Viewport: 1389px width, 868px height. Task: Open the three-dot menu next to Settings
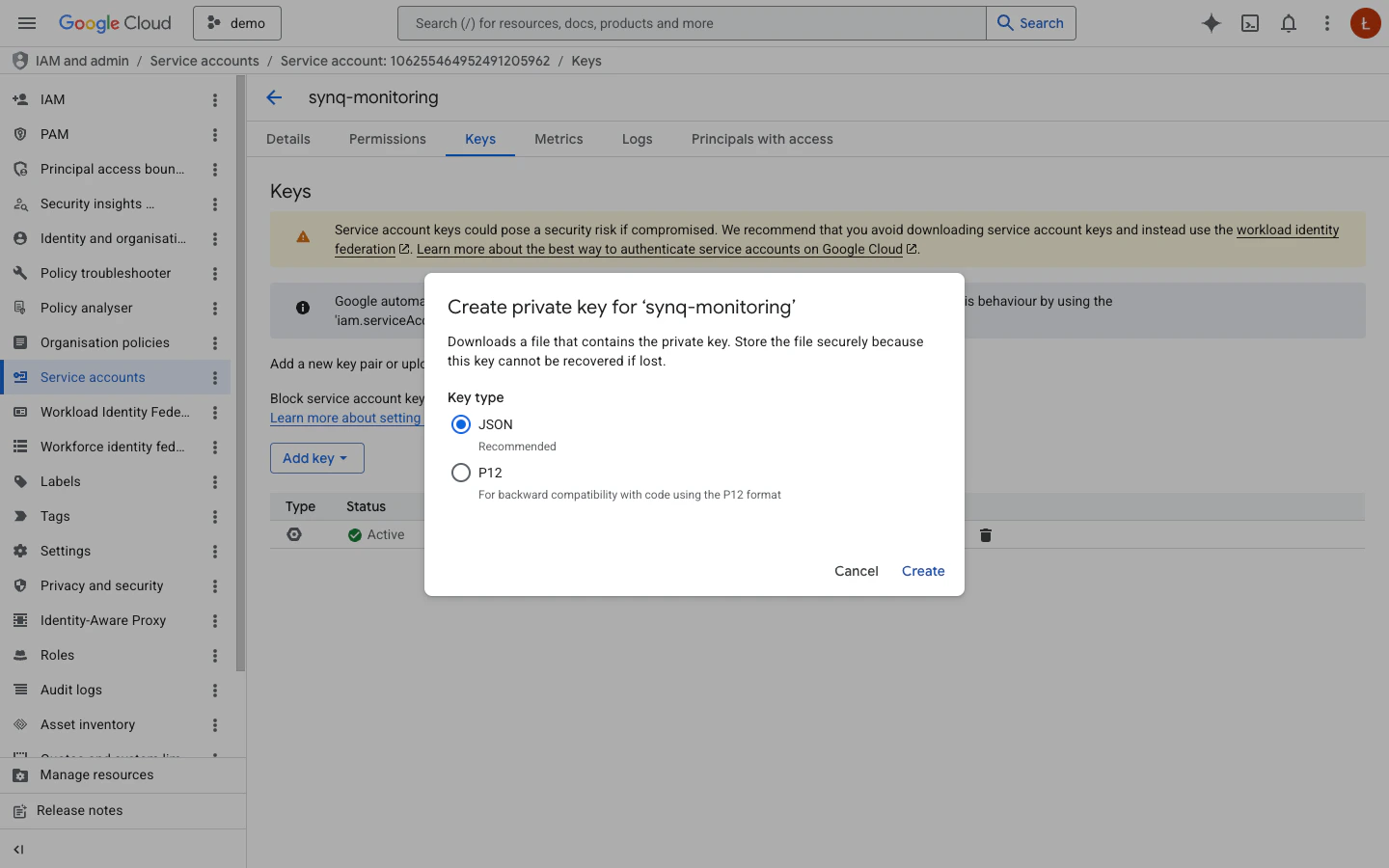215,551
